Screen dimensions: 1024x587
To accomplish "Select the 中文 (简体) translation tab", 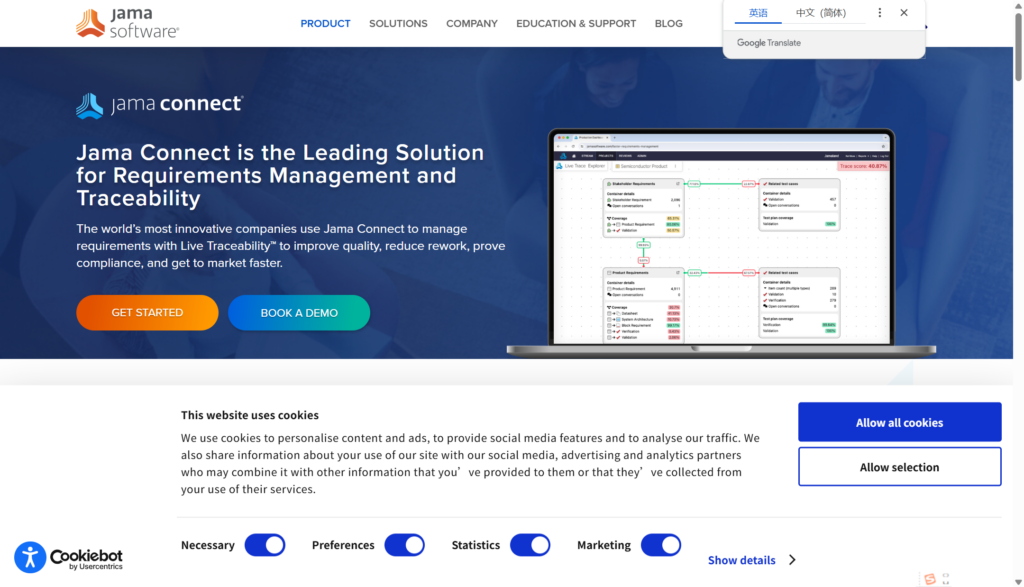I will [820, 13].
